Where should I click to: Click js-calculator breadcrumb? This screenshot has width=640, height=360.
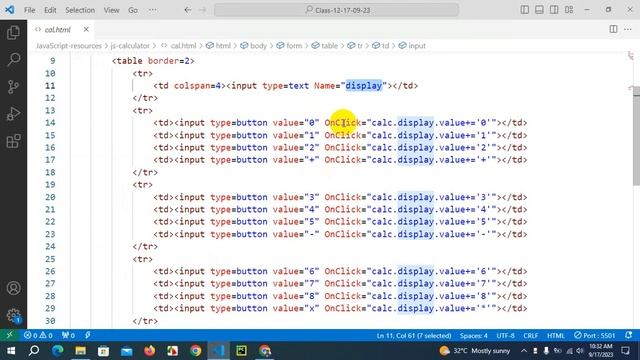130,46
